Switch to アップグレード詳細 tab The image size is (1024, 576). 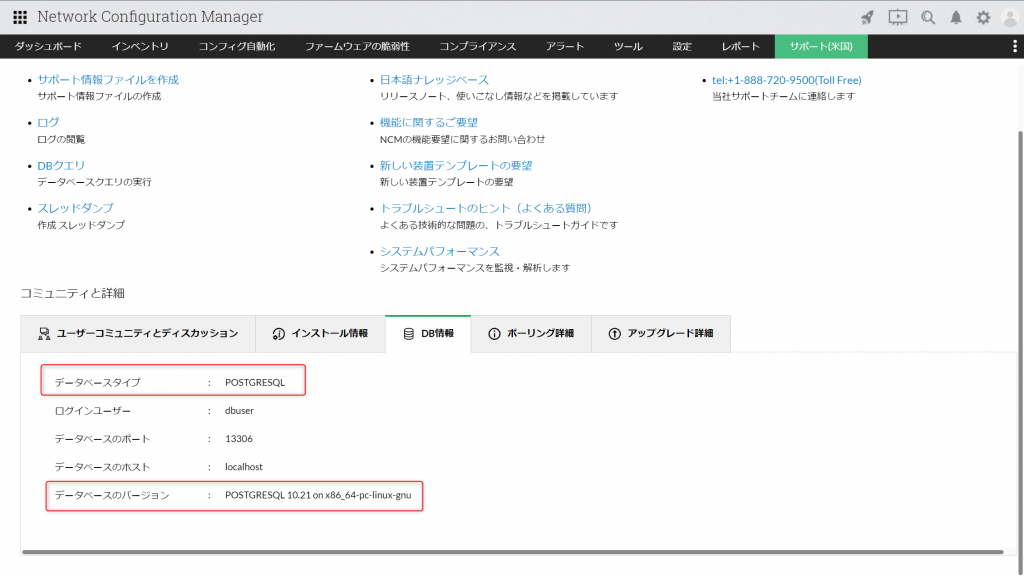coord(661,334)
